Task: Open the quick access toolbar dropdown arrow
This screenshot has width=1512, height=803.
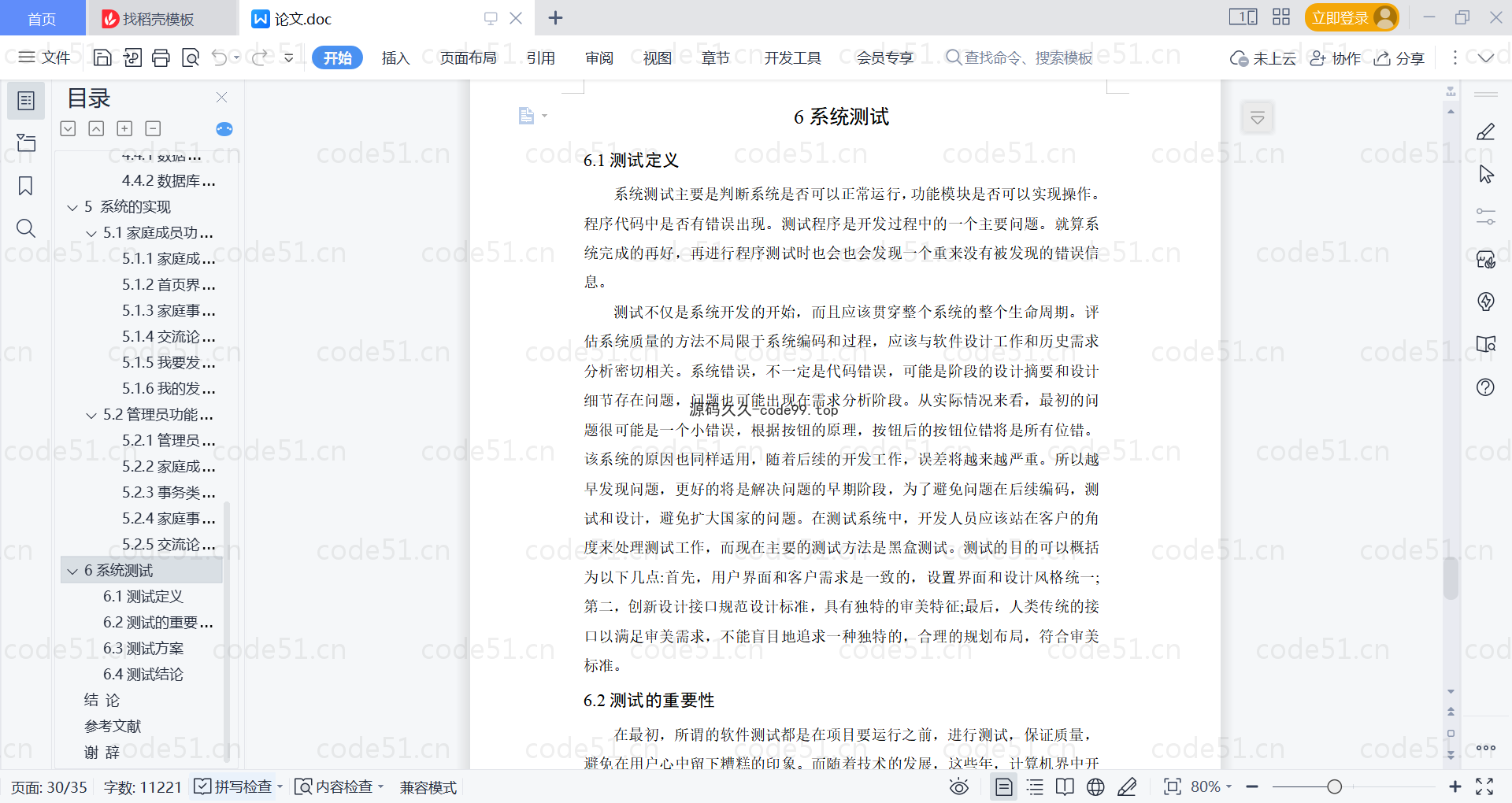Action: (289, 57)
